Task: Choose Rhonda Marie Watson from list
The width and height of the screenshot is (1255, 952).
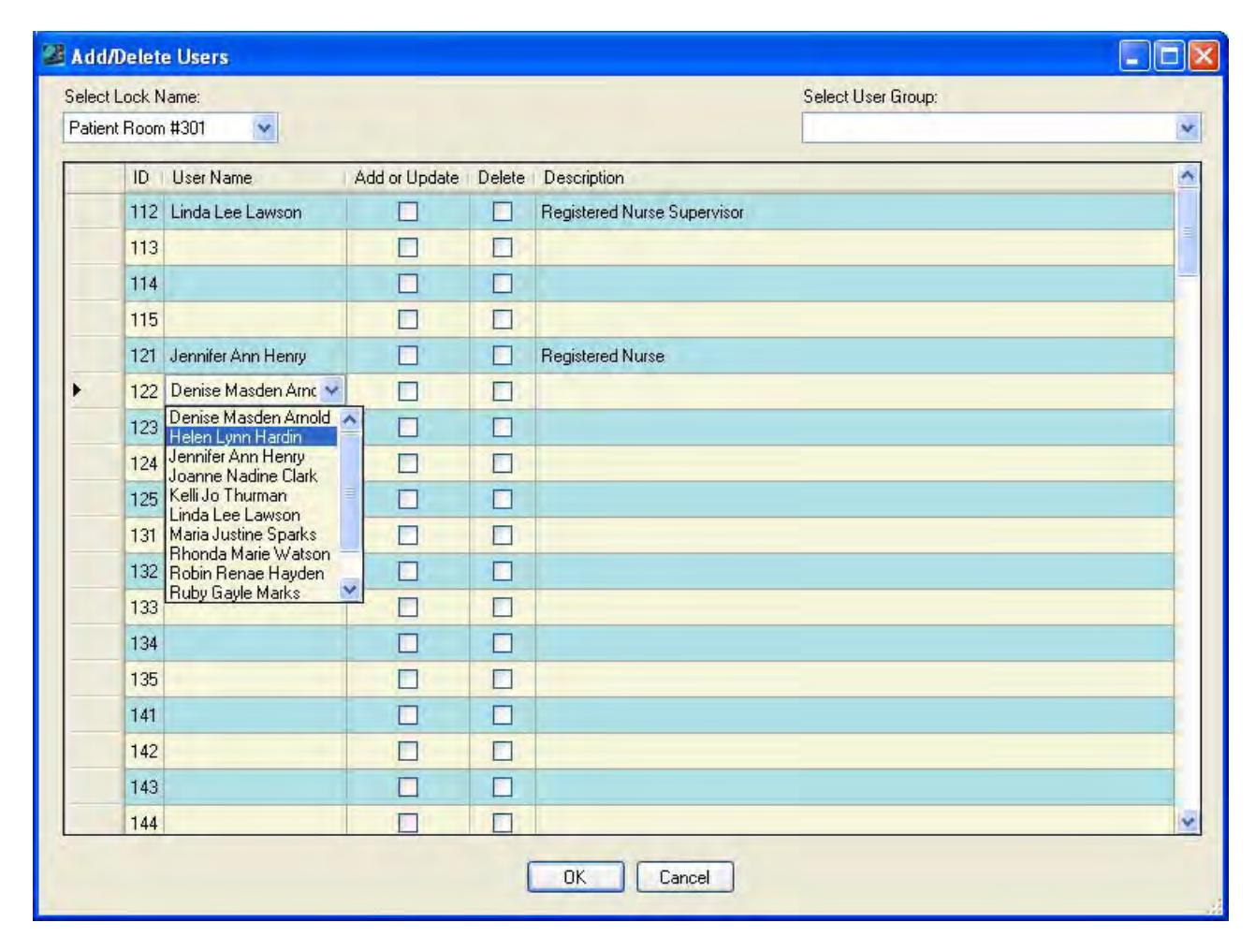Action: point(250,554)
